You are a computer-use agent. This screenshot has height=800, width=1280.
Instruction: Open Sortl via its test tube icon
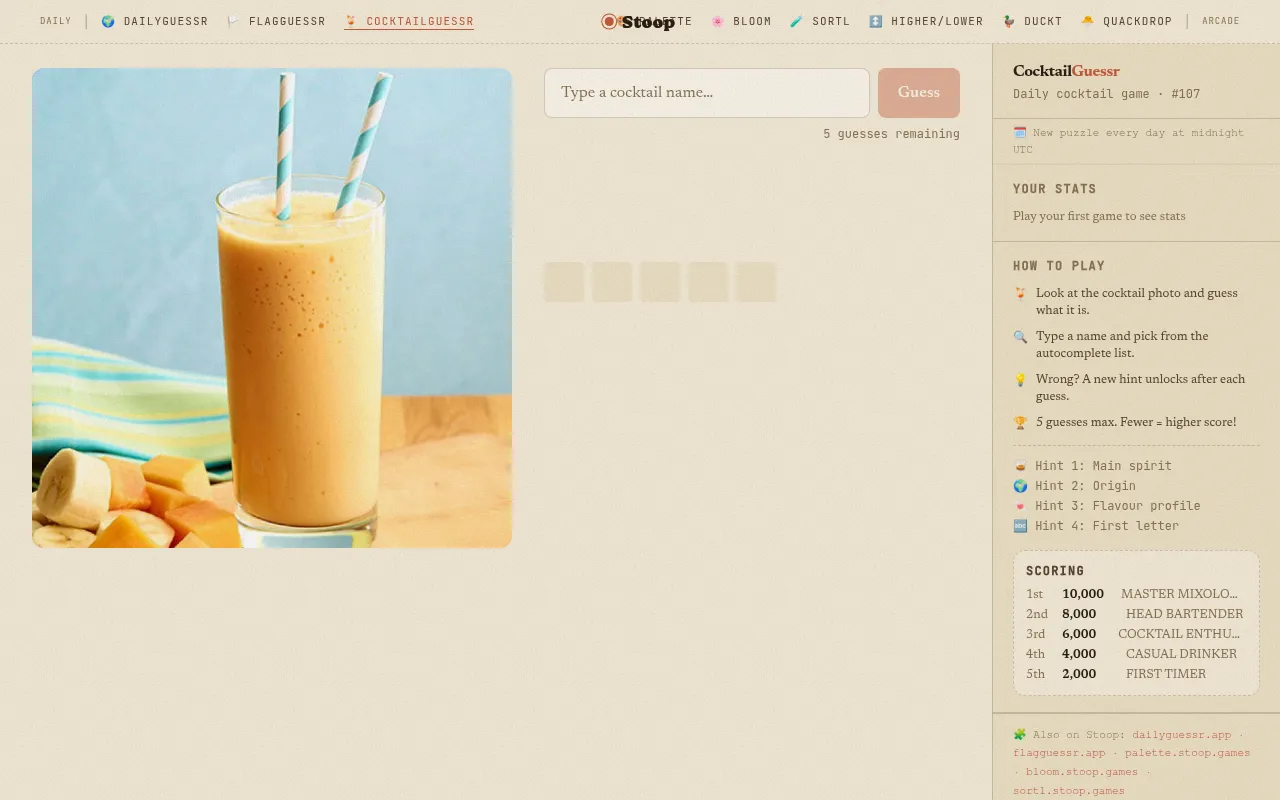click(x=796, y=21)
